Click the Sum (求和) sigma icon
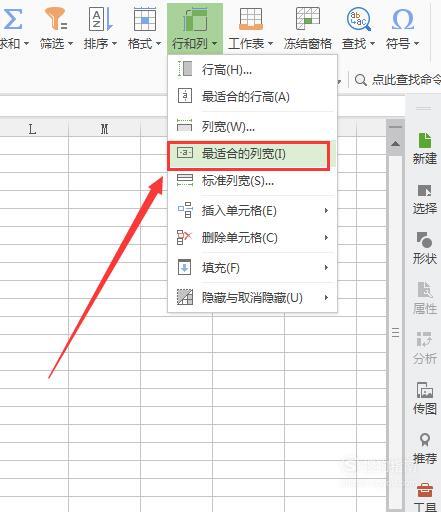This screenshot has height=512, width=441. pos(13,19)
